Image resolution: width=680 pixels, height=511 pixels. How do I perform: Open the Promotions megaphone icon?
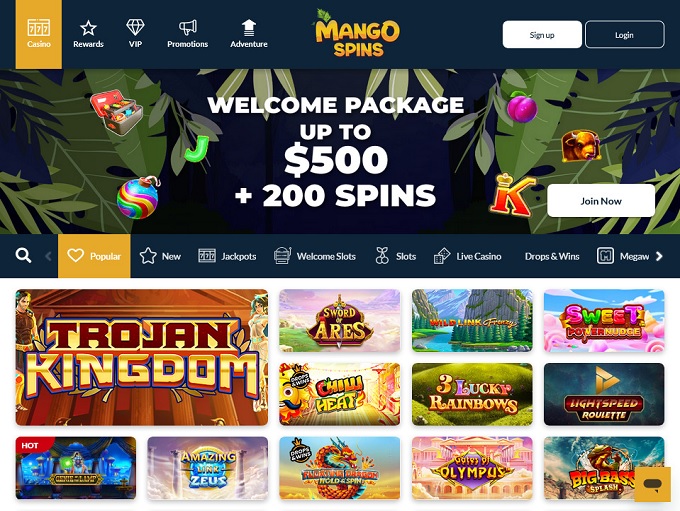187,28
